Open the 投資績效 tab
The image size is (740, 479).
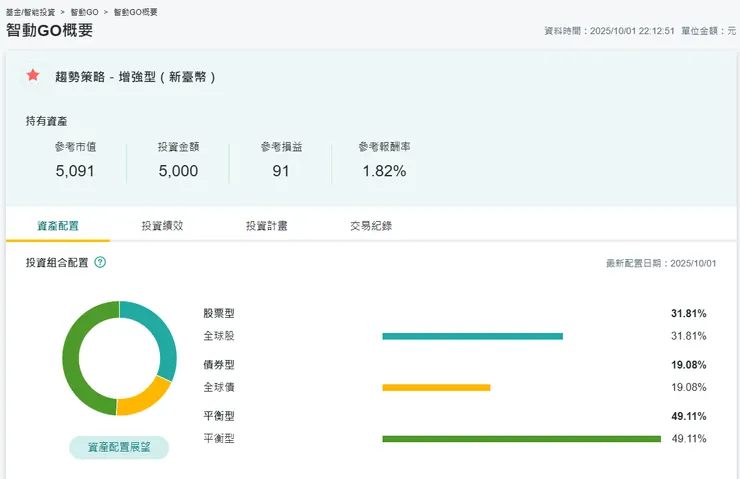click(162, 226)
